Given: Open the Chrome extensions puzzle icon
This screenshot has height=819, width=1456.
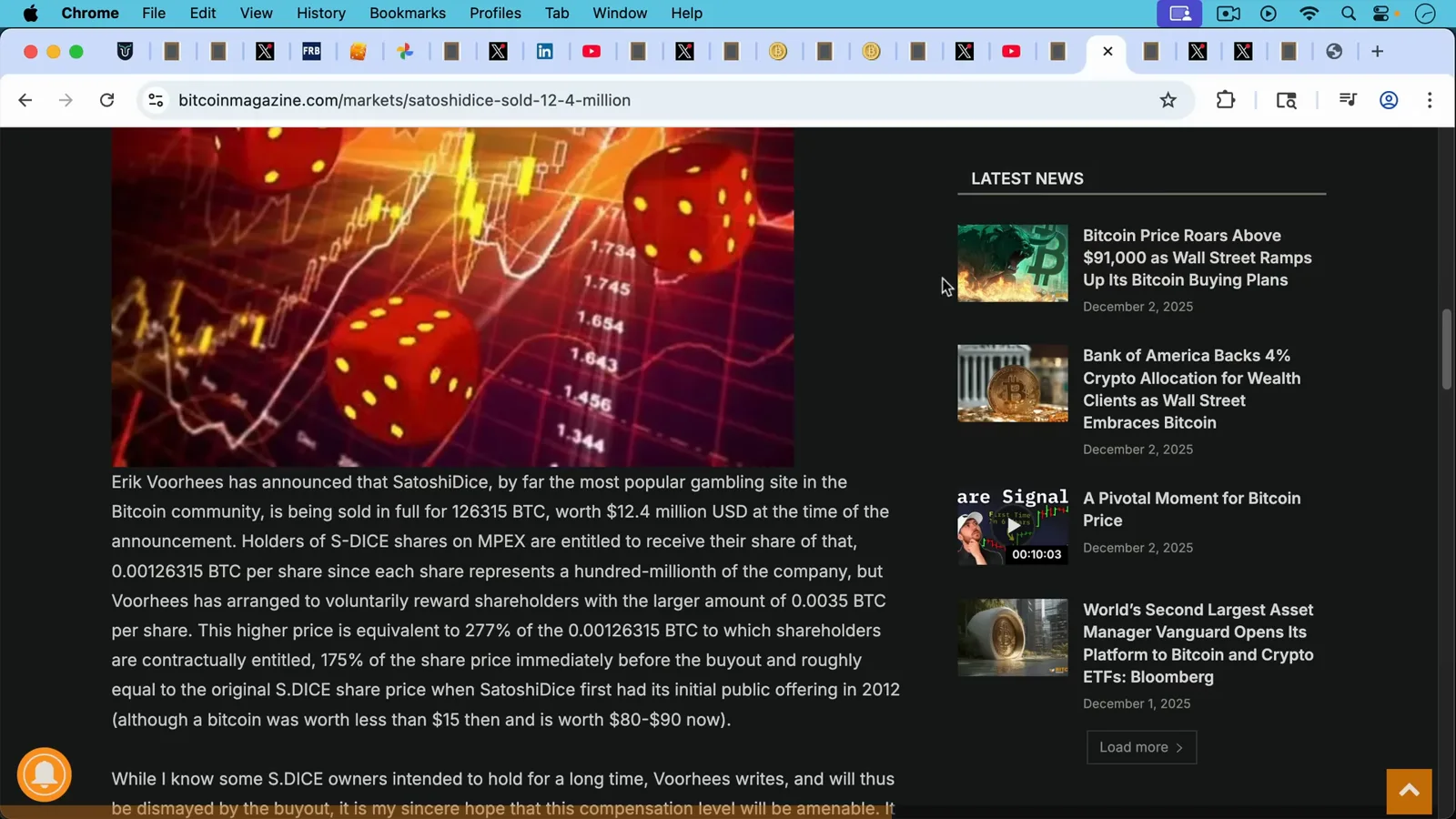Looking at the screenshot, I should 1226,100.
